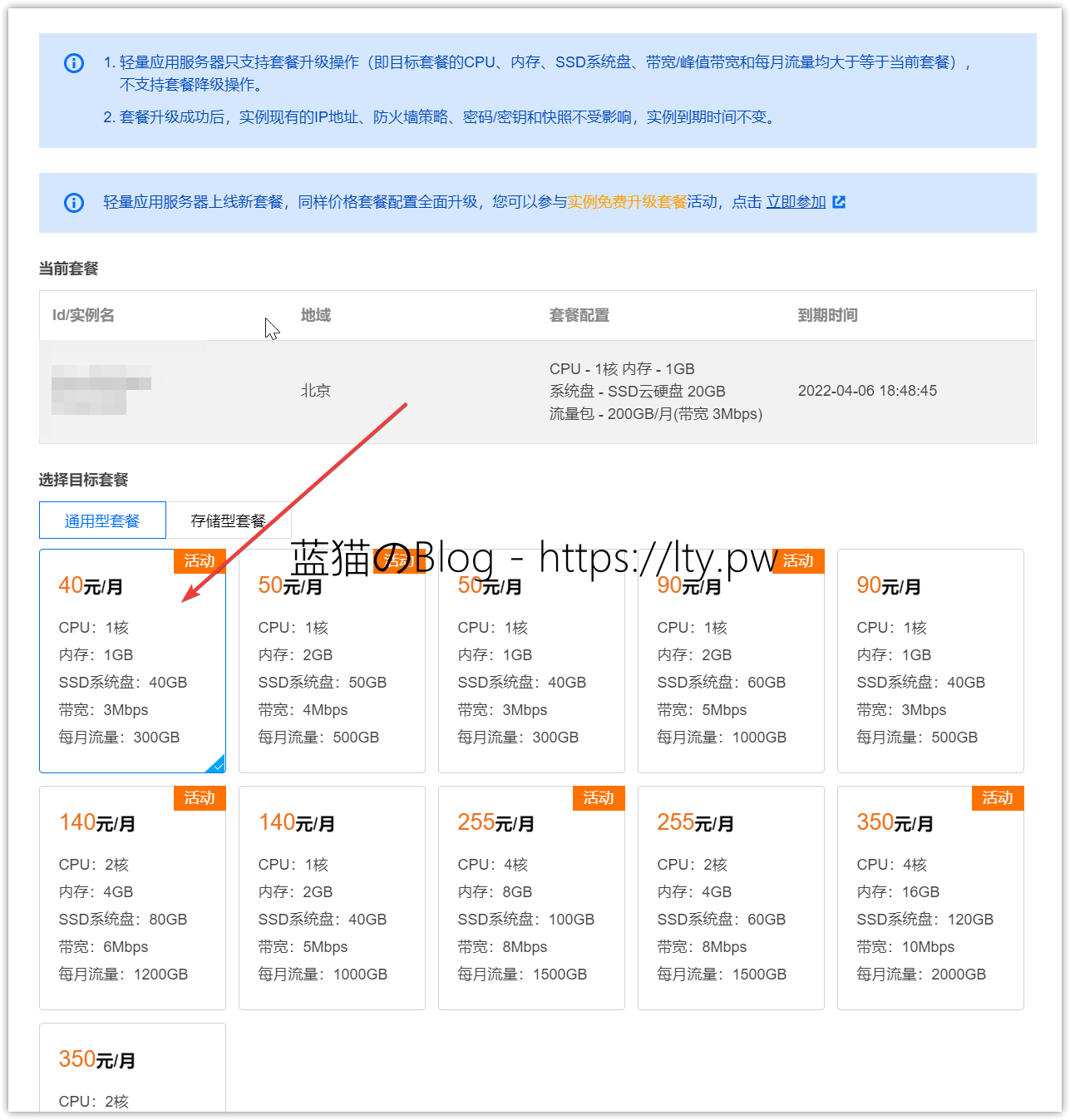Click the blurred instance ID in the current package row
The width and height of the screenshot is (1070, 1120).
coord(100,389)
